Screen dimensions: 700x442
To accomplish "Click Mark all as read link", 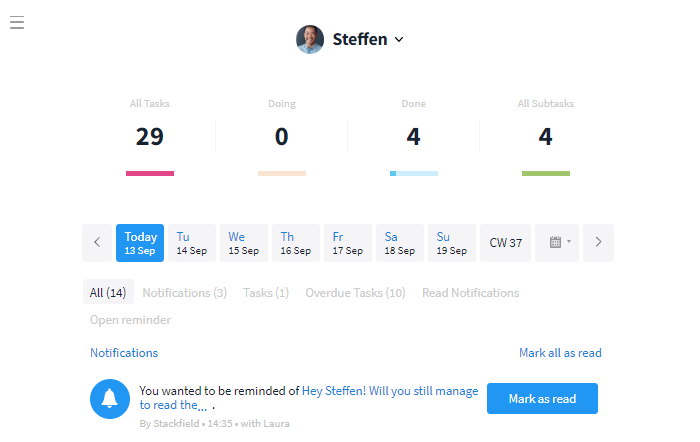I will pyautogui.click(x=560, y=353).
